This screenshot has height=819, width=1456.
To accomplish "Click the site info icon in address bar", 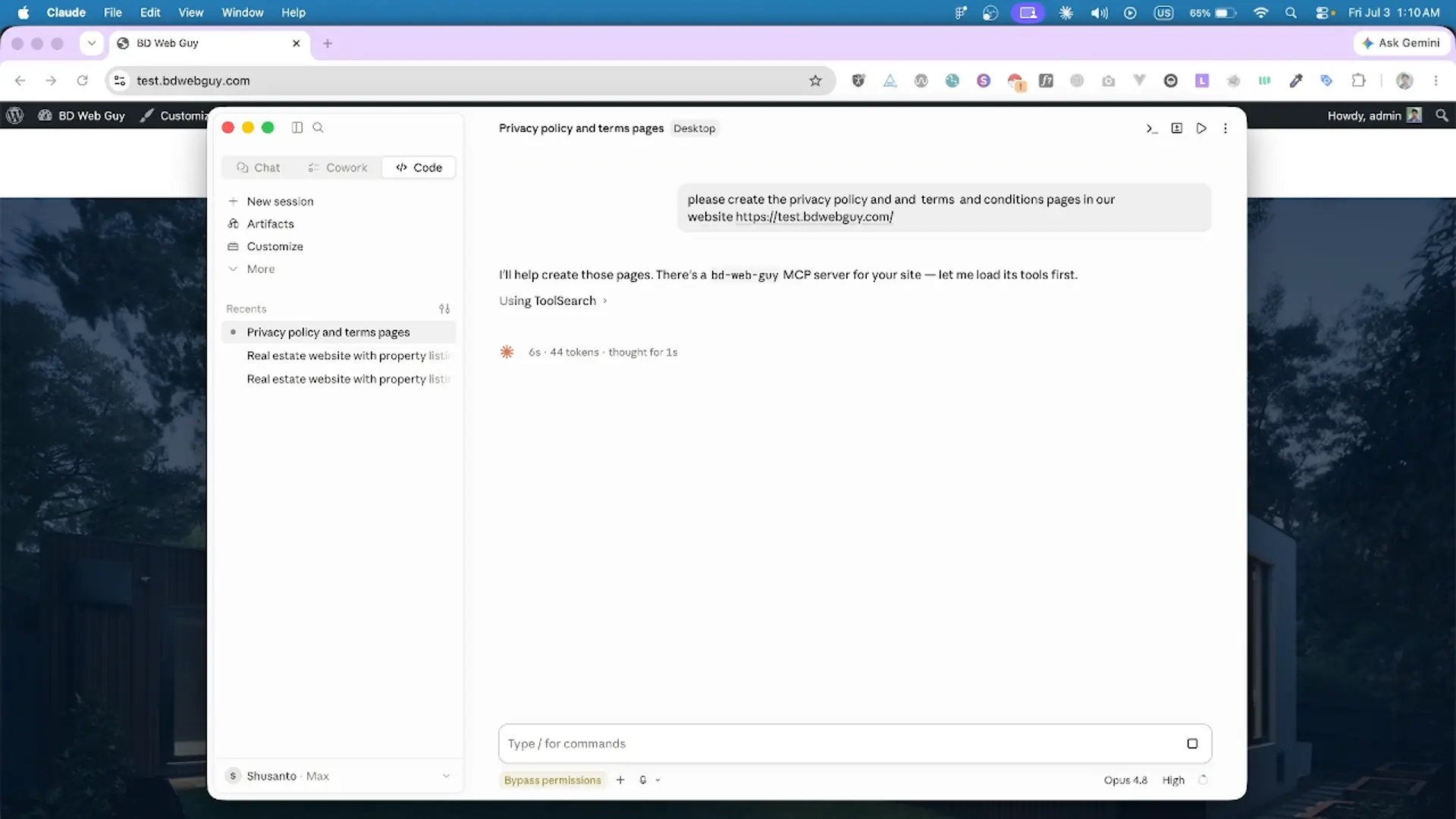I will coord(120,80).
